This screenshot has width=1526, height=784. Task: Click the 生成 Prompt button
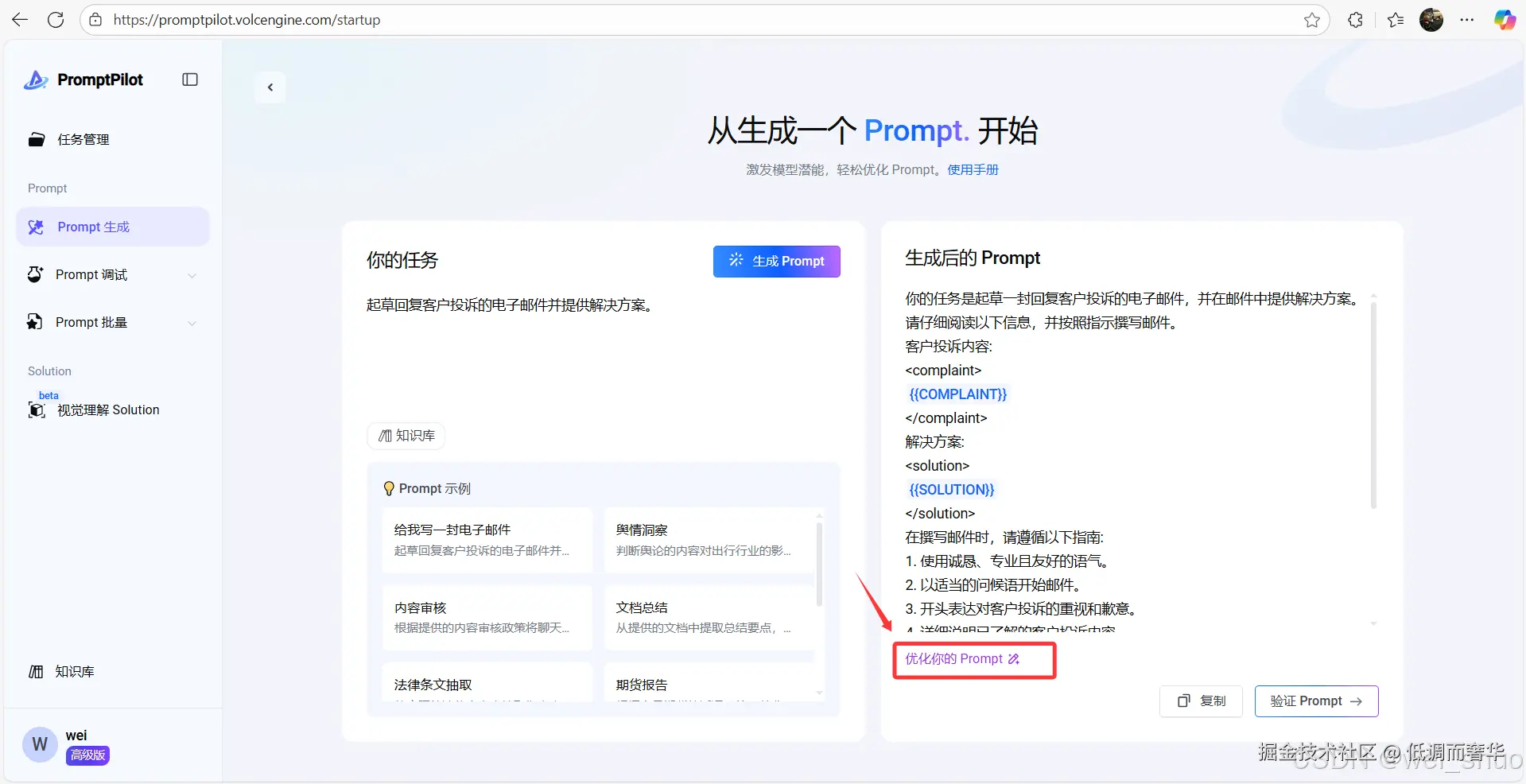(x=776, y=261)
